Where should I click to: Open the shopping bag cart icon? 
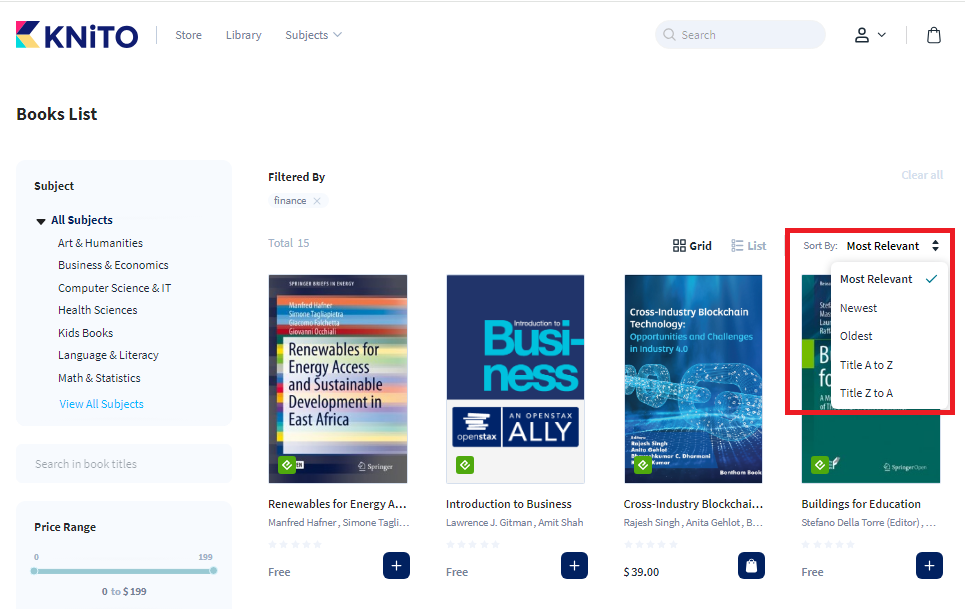point(933,35)
